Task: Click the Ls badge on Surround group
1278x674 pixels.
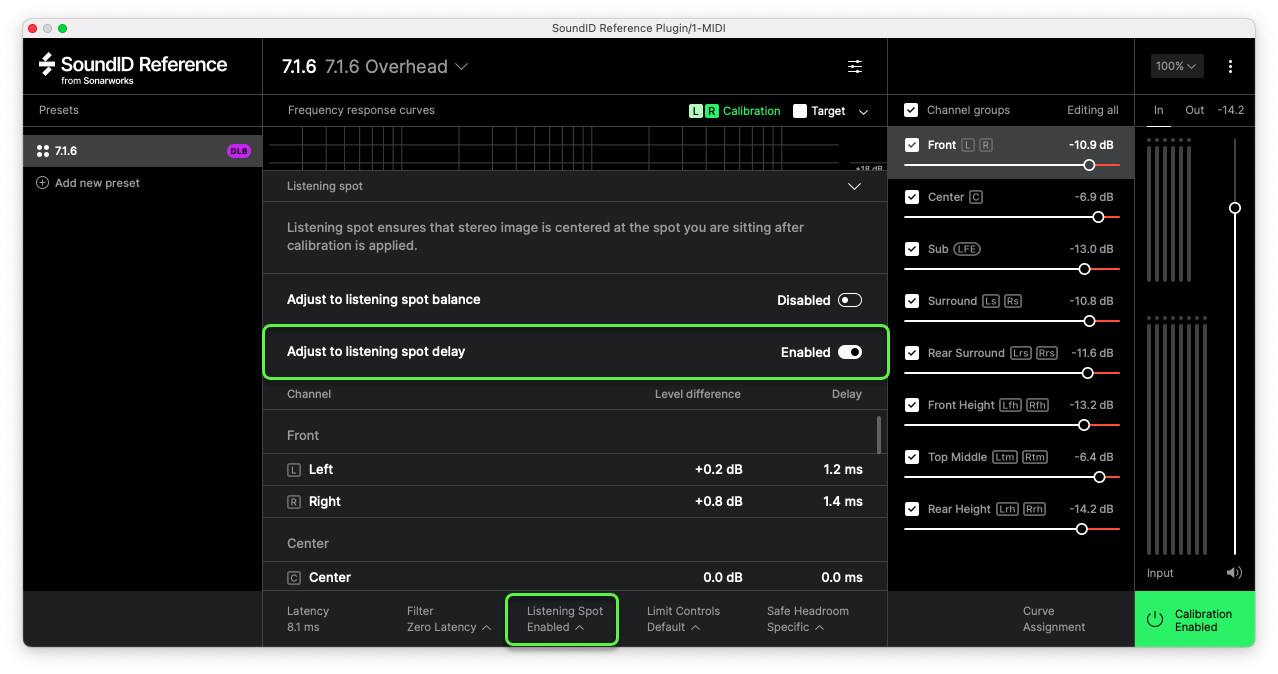Action: 990,301
